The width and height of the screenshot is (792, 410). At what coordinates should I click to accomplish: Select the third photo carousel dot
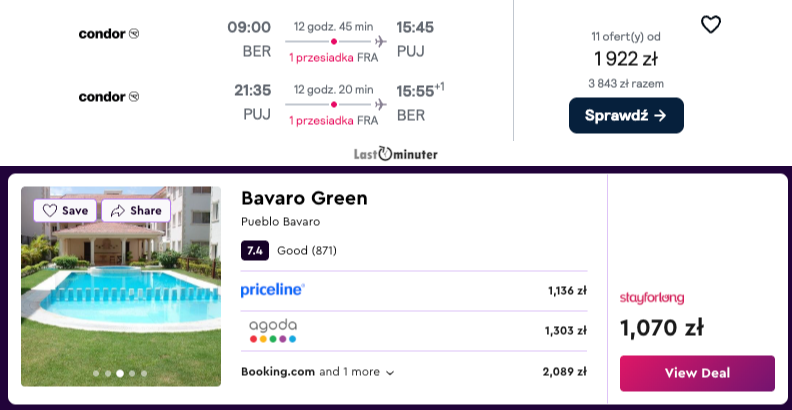point(120,374)
